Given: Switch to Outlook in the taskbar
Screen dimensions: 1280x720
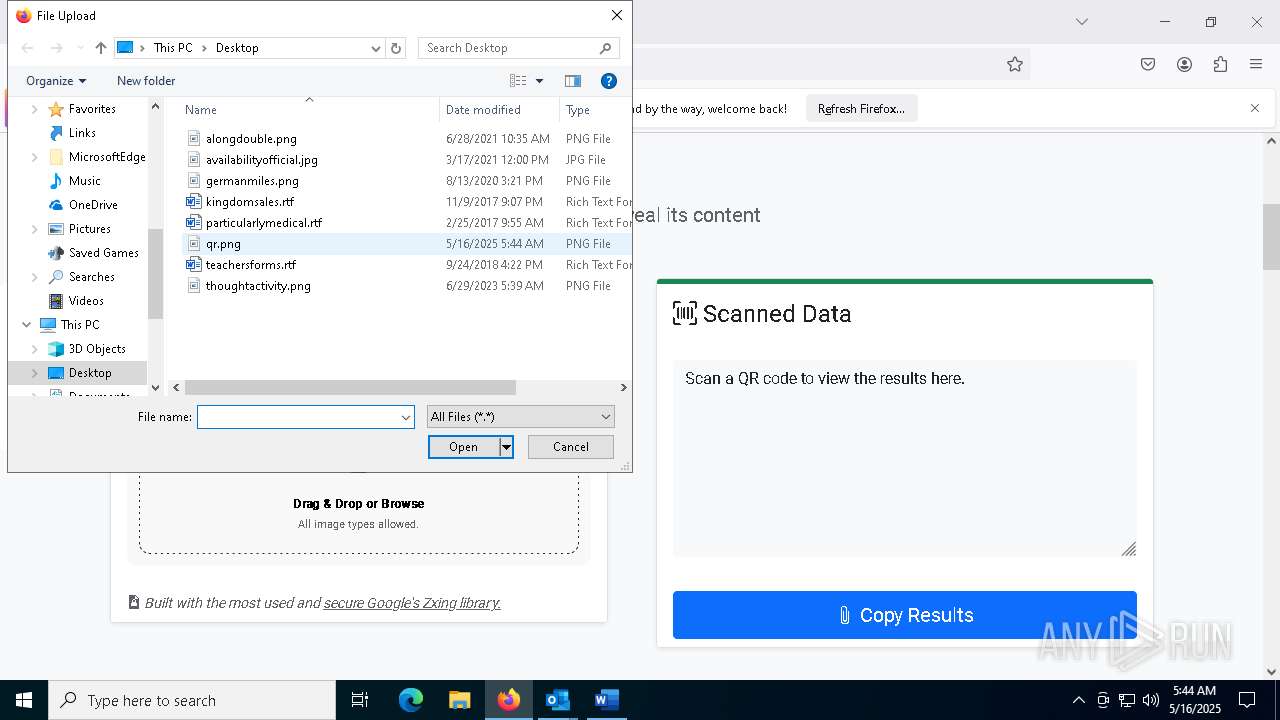Looking at the screenshot, I should 557,700.
